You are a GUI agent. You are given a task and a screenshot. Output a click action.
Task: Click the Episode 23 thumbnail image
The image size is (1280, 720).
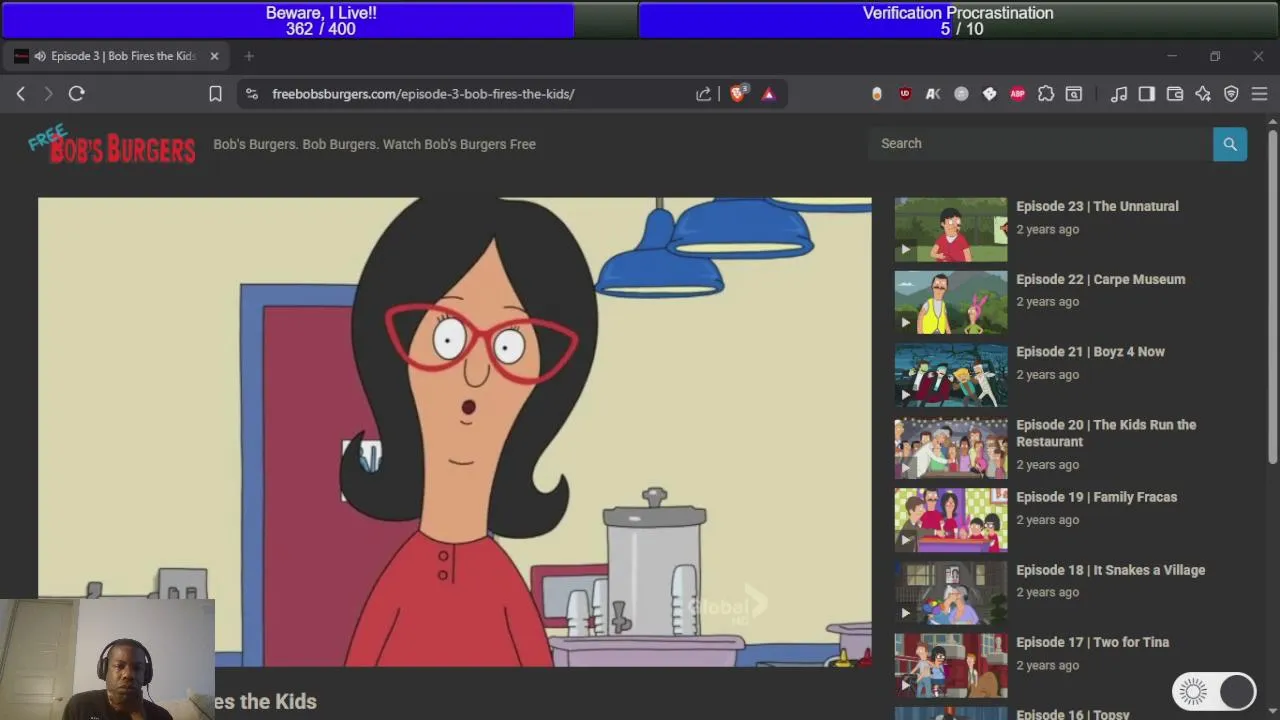951,230
